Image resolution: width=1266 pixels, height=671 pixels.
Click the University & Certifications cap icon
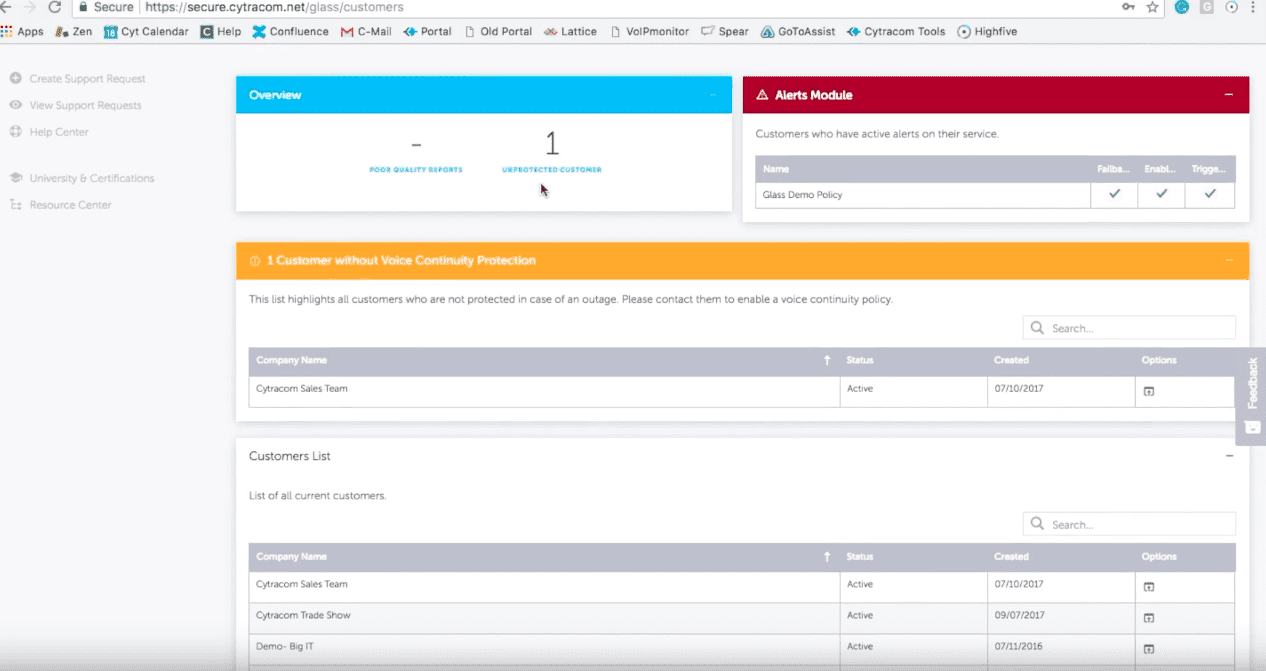pos(16,178)
